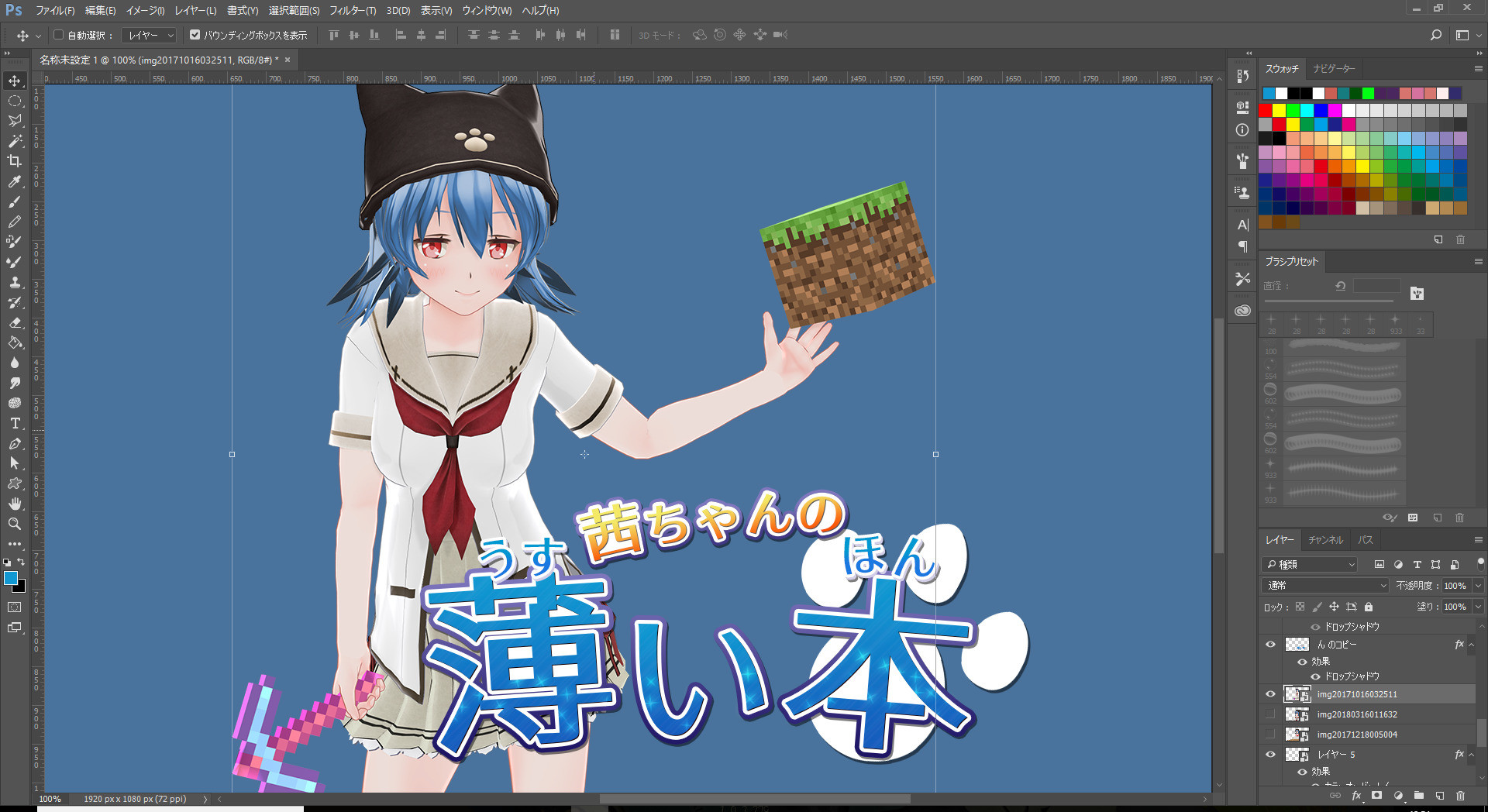Open the 不透明度 opacity dropdown arrow
This screenshot has height=812, width=1488.
[1478, 586]
